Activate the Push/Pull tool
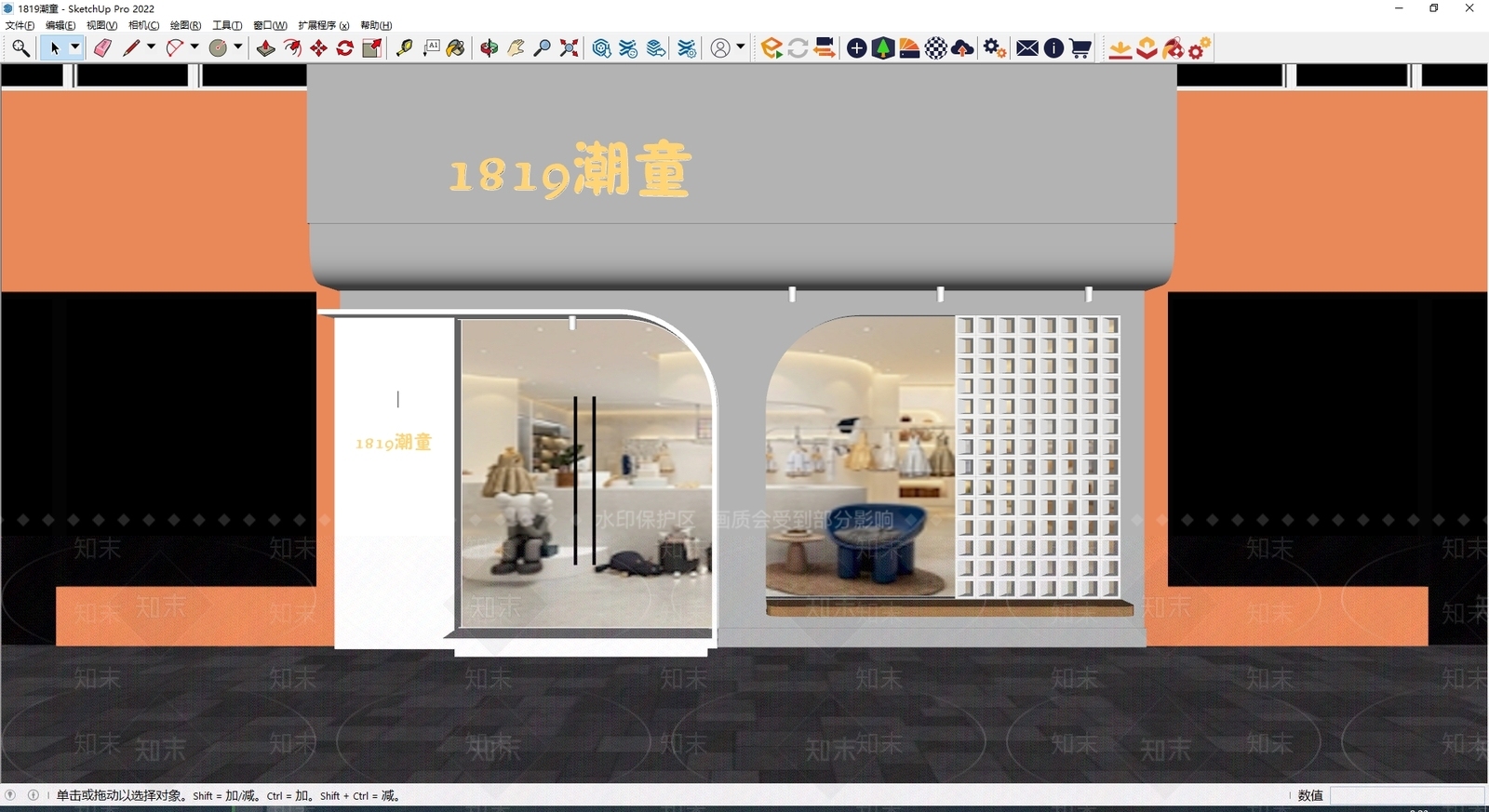The height and width of the screenshot is (812, 1489). (266, 48)
